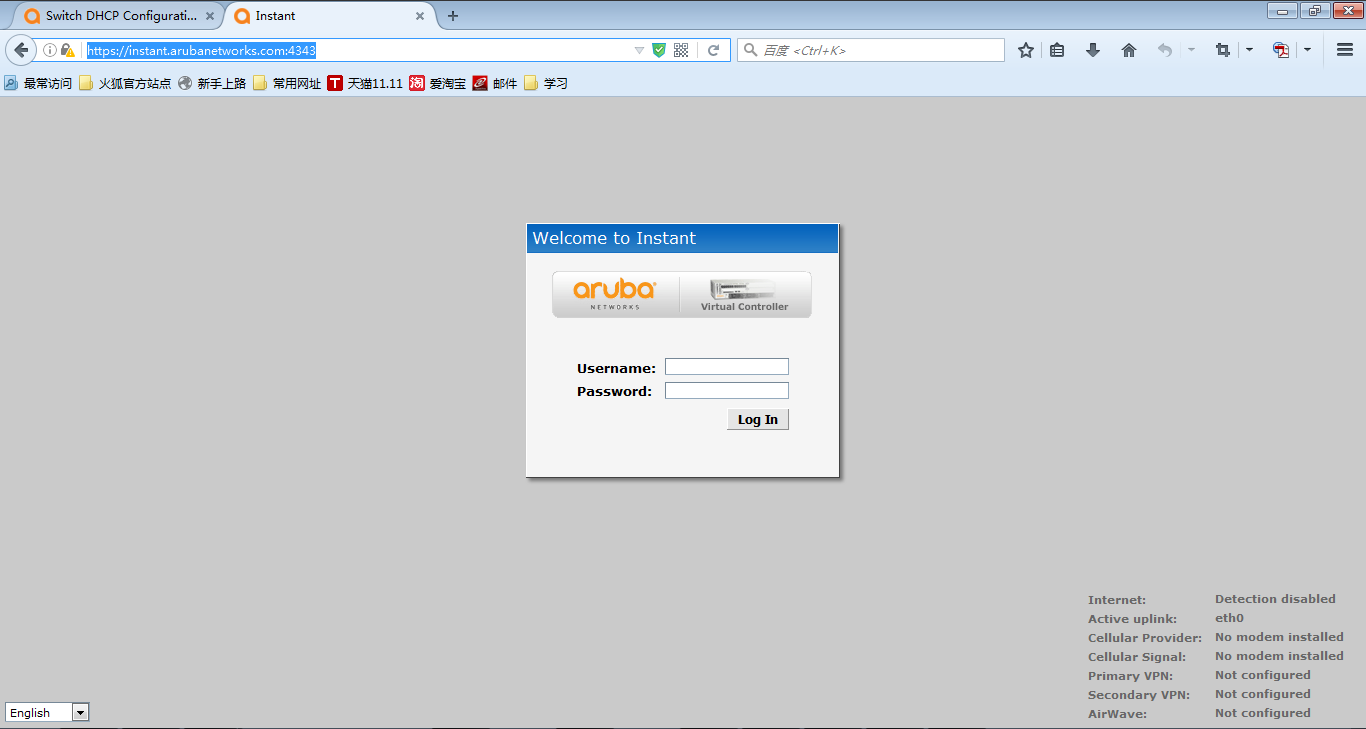The width and height of the screenshot is (1366, 729).
Task: Open the 火狐官方站点 bookmark folder
Action: [x=125, y=84]
